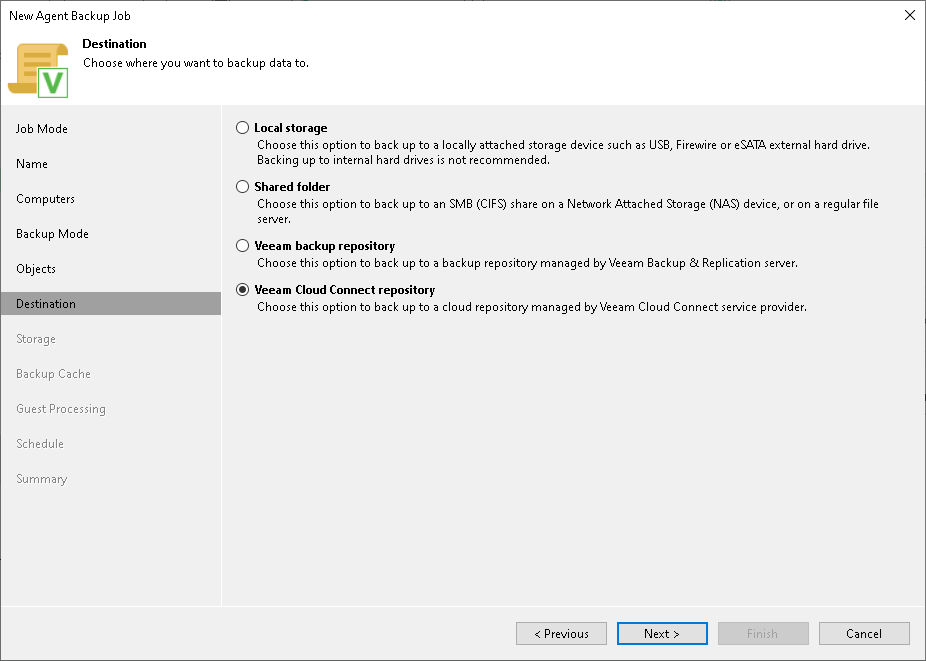This screenshot has width=926, height=661.
Task: Select Veeam Cloud Connect repository
Action: [242, 289]
